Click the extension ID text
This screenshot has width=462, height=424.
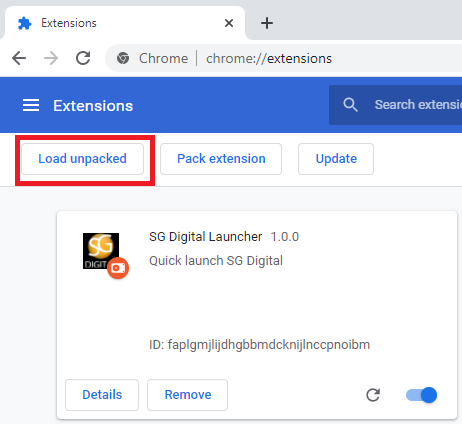[x=259, y=344]
